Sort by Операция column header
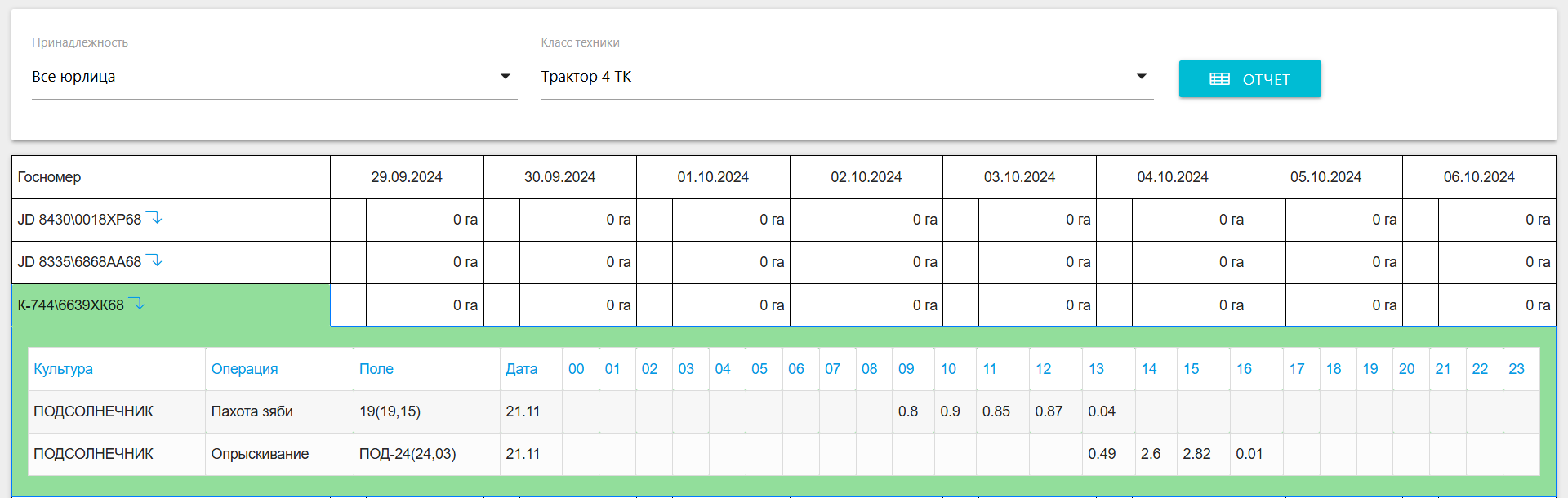 [244, 369]
